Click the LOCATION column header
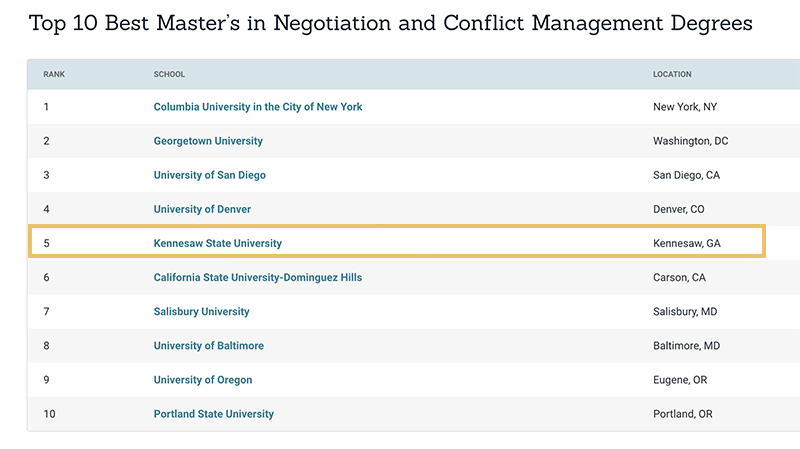Viewport: 800px width, 449px height. pyautogui.click(x=672, y=74)
